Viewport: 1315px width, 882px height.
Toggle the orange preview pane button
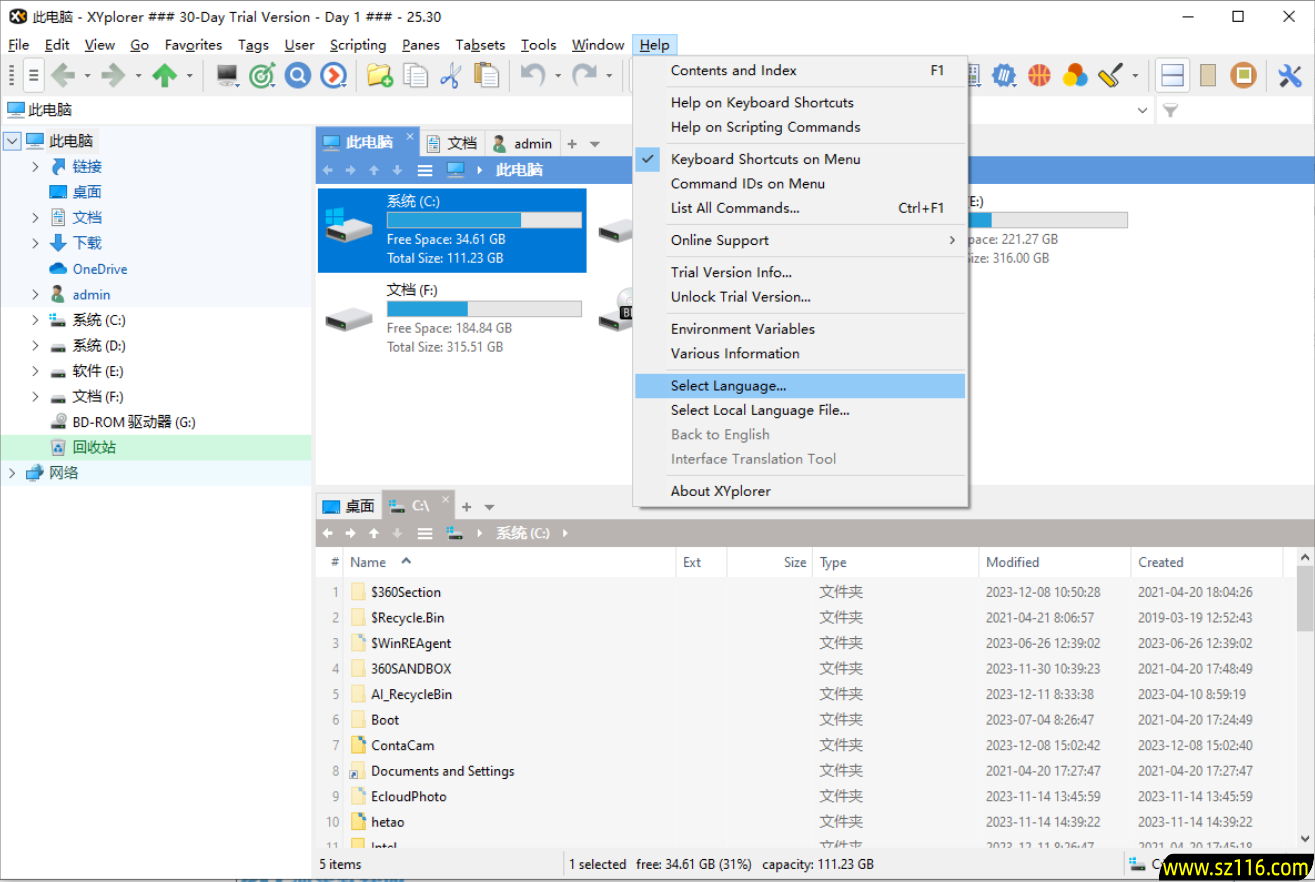(1243, 75)
